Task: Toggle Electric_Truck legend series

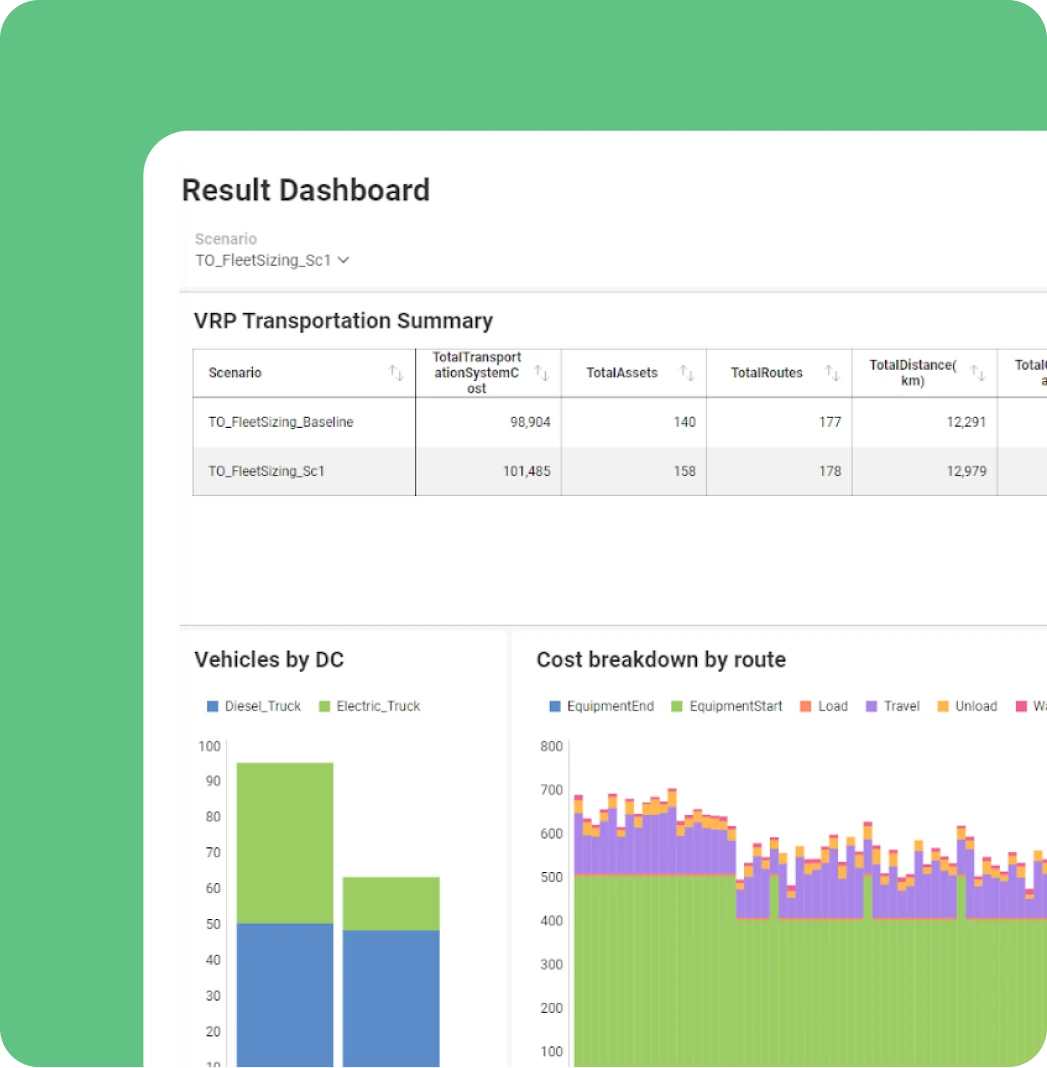Action: [x=370, y=706]
